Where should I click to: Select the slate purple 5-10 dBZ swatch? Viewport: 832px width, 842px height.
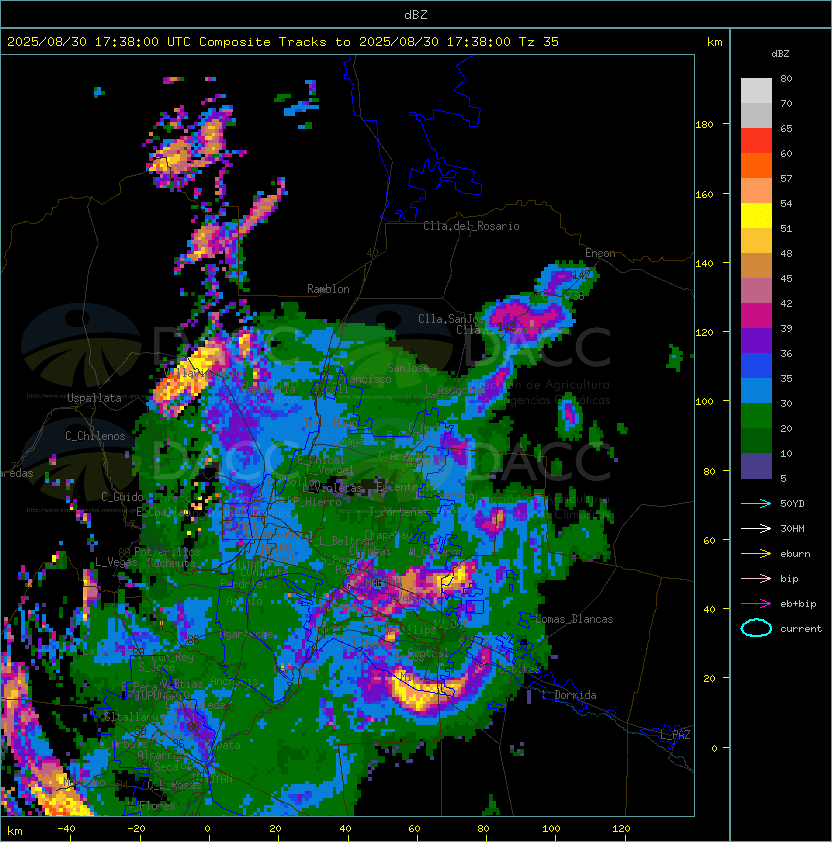pyautogui.click(x=756, y=466)
